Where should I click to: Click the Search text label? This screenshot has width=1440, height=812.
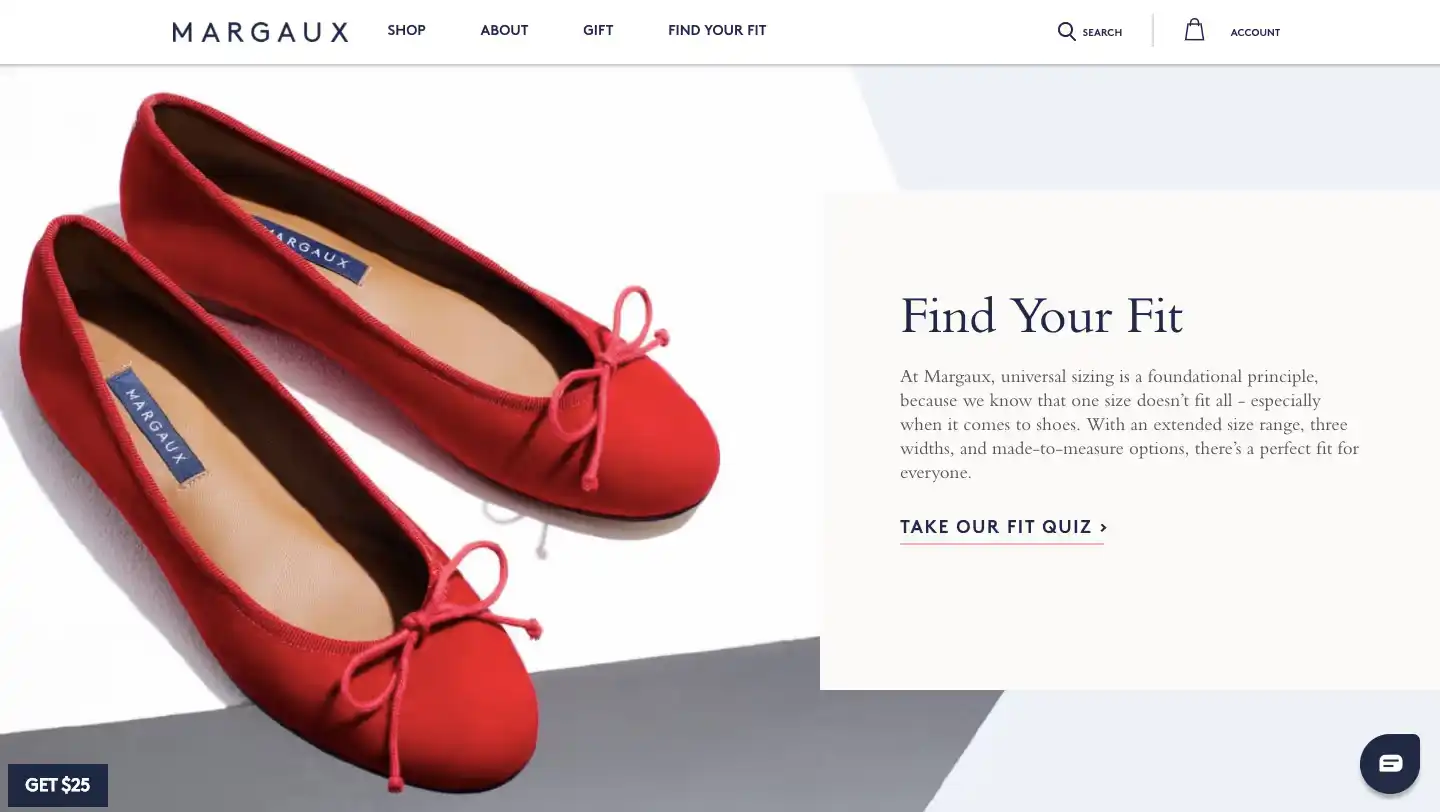[1102, 32]
